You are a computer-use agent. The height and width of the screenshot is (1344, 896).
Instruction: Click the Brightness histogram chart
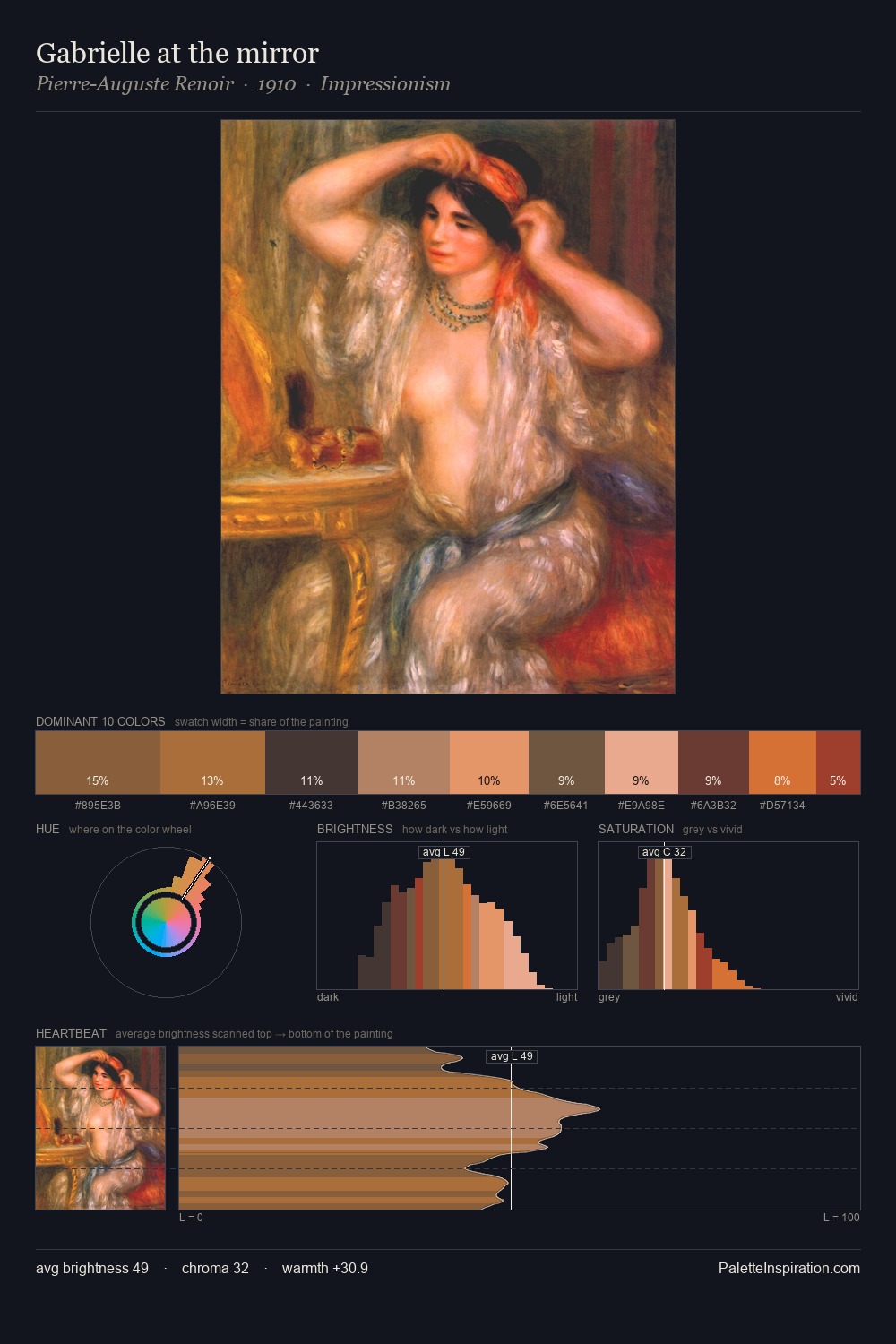coord(447,916)
